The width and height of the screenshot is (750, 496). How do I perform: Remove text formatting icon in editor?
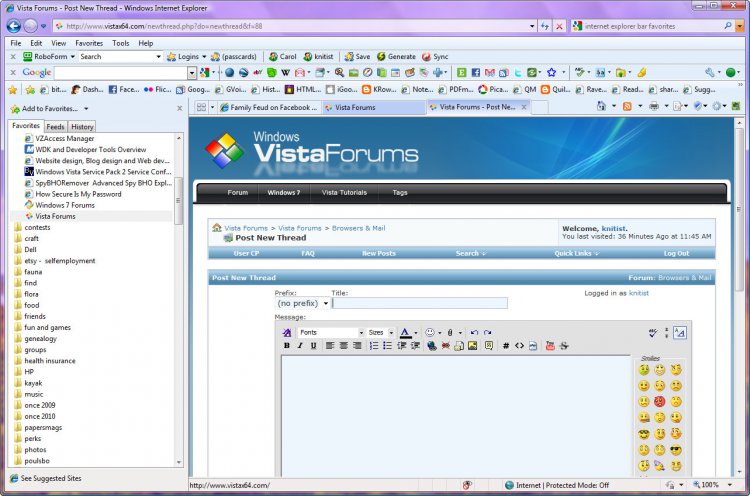tap(287, 332)
